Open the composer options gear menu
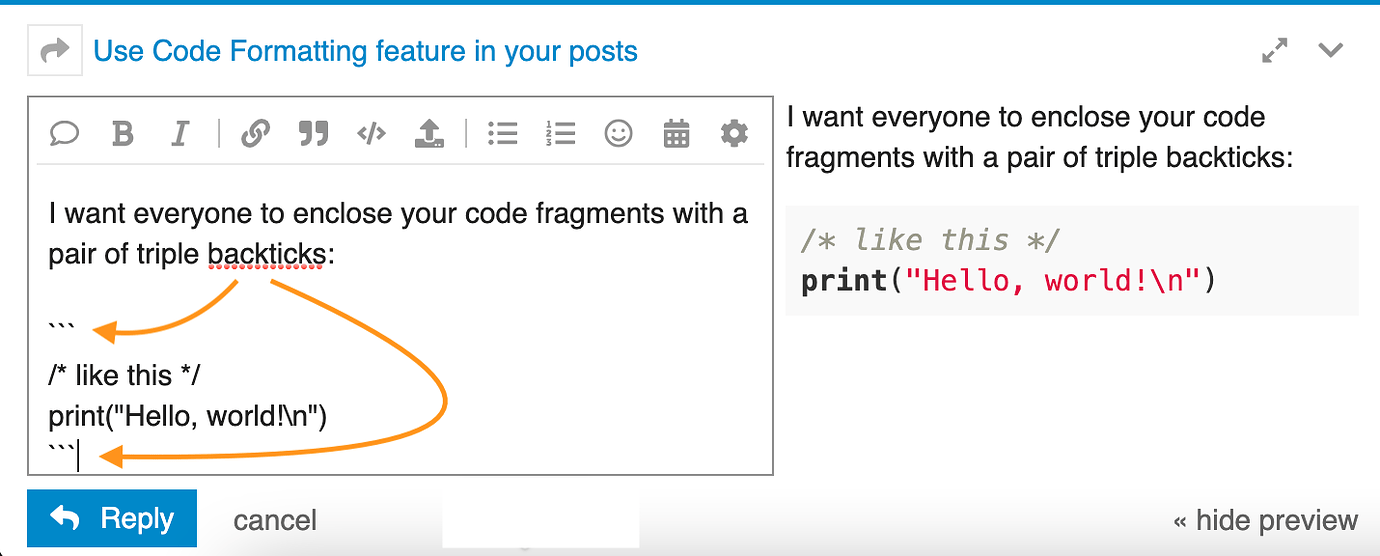 point(734,133)
